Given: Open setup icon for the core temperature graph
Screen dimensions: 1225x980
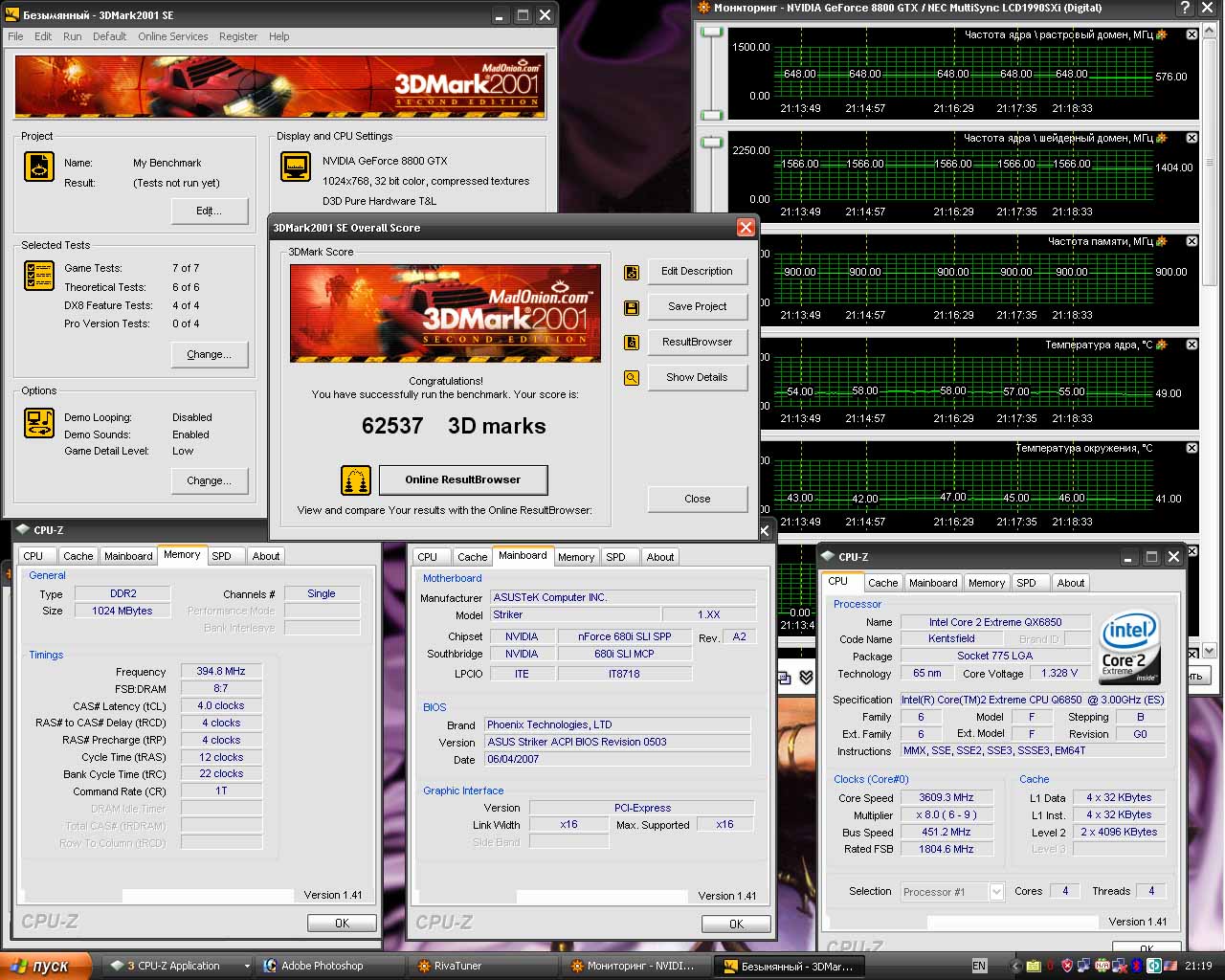Looking at the screenshot, I should pos(1162,345).
